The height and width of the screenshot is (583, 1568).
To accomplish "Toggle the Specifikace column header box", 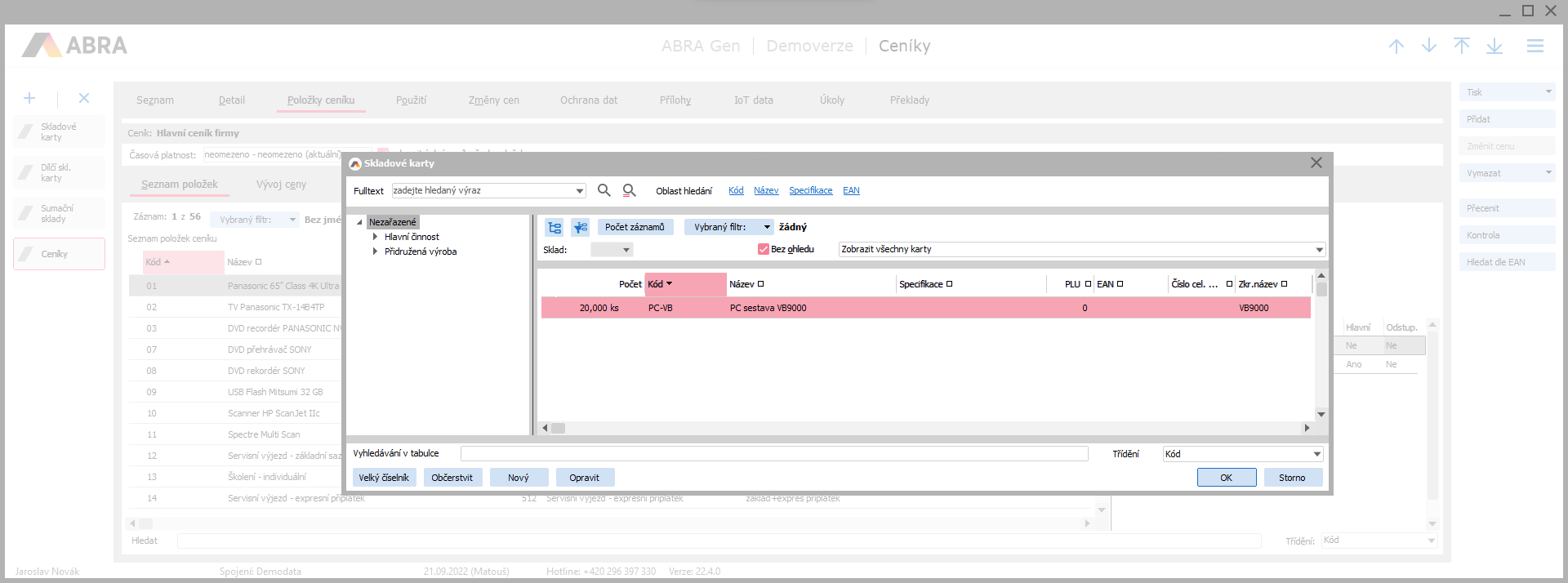I will coord(949,284).
